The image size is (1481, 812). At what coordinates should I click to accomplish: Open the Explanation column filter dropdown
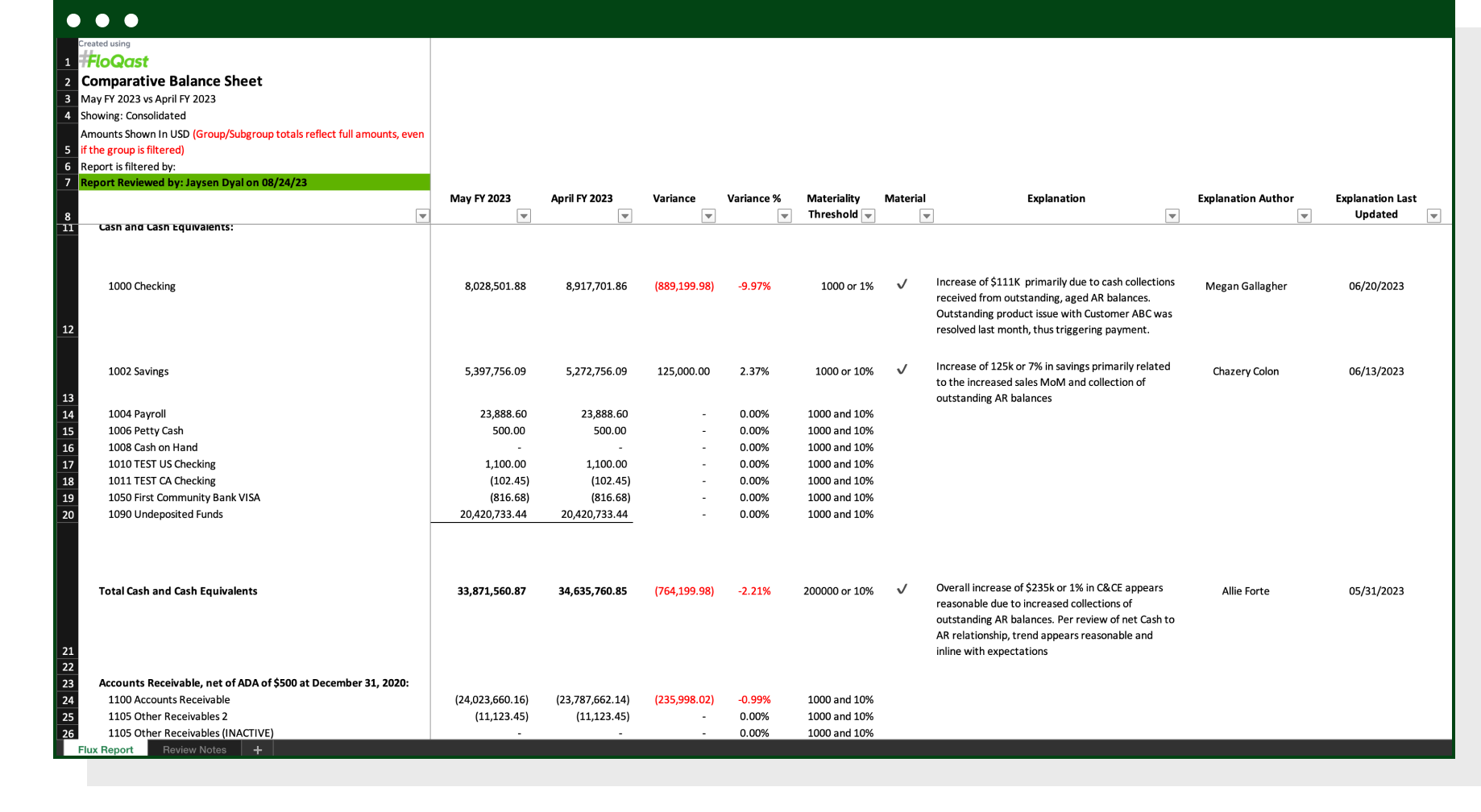click(1172, 216)
